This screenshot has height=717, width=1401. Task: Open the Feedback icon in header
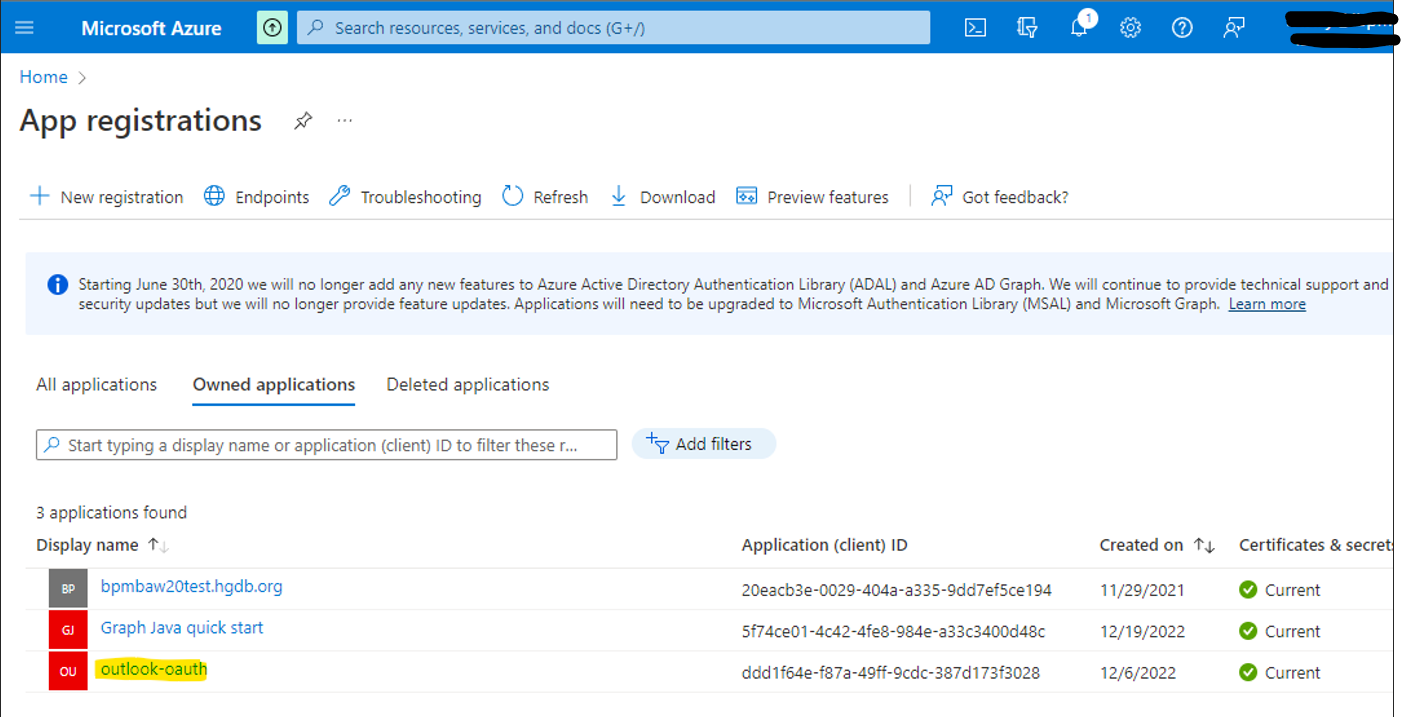point(1234,28)
